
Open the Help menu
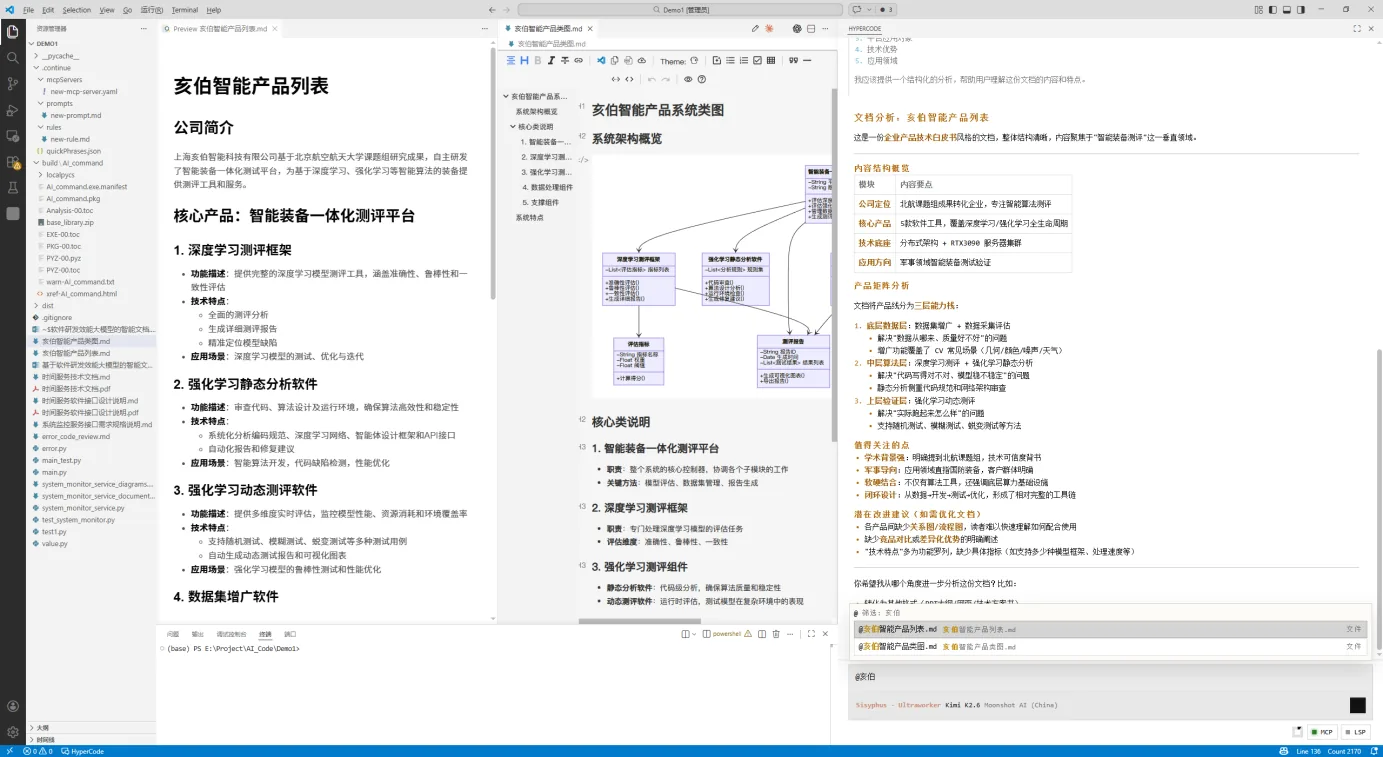pos(214,9)
